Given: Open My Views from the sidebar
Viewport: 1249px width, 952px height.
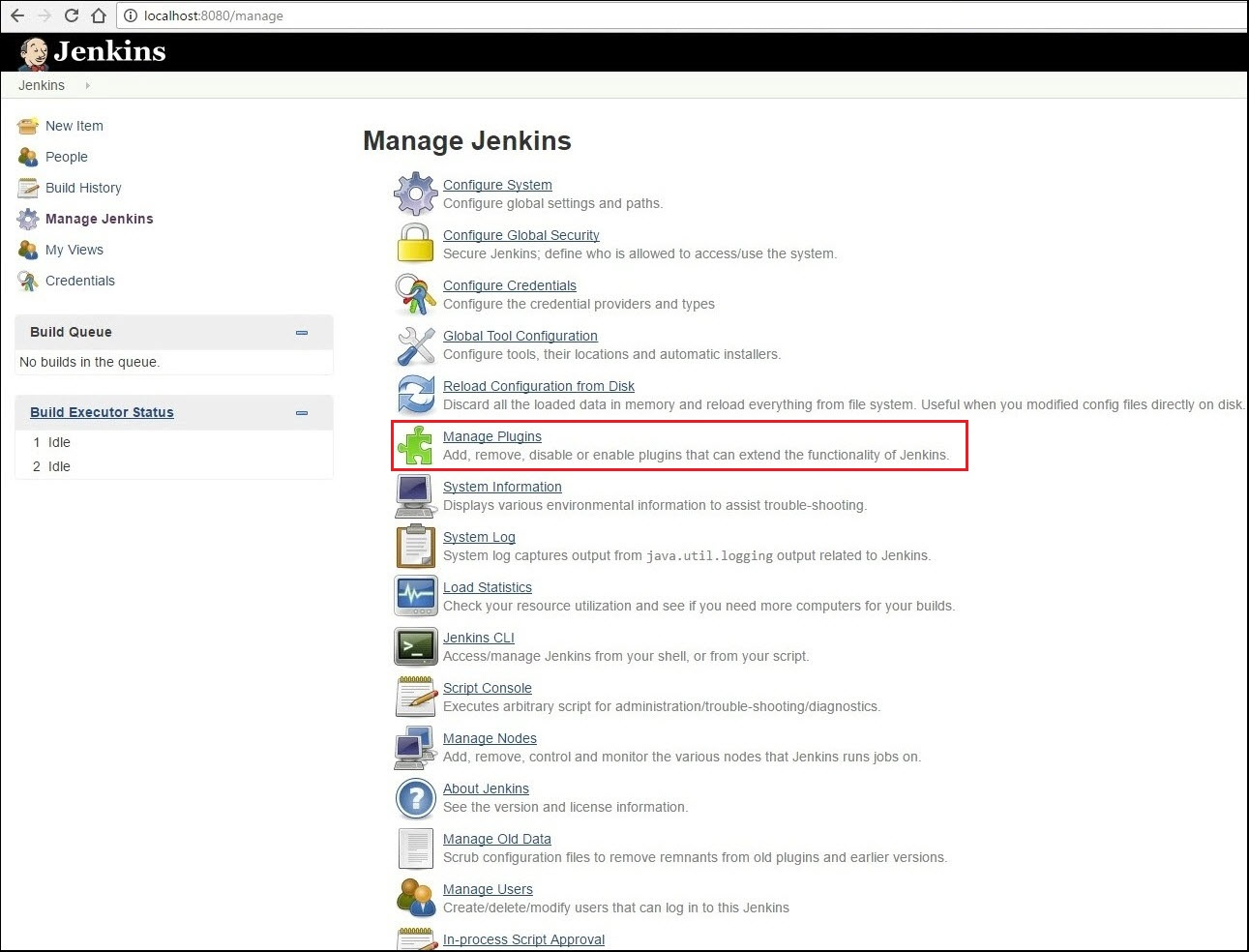Looking at the screenshot, I should click(x=74, y=250).
